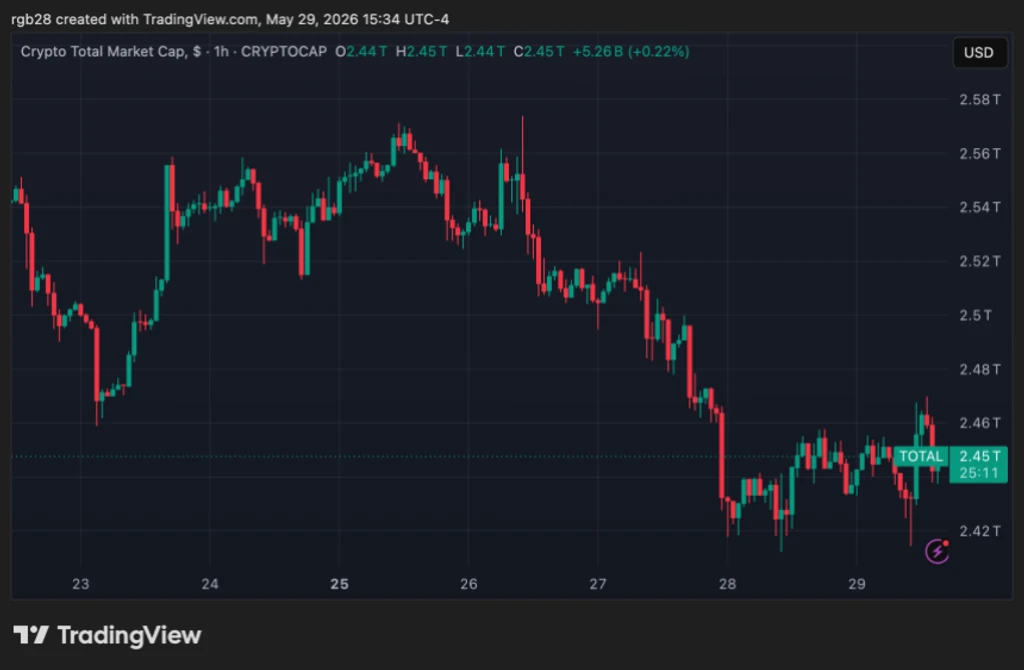The width and height of the screenshot is (1024, 670).
Task: Click the 1h interval in chart legend
Action: point(221,52)
